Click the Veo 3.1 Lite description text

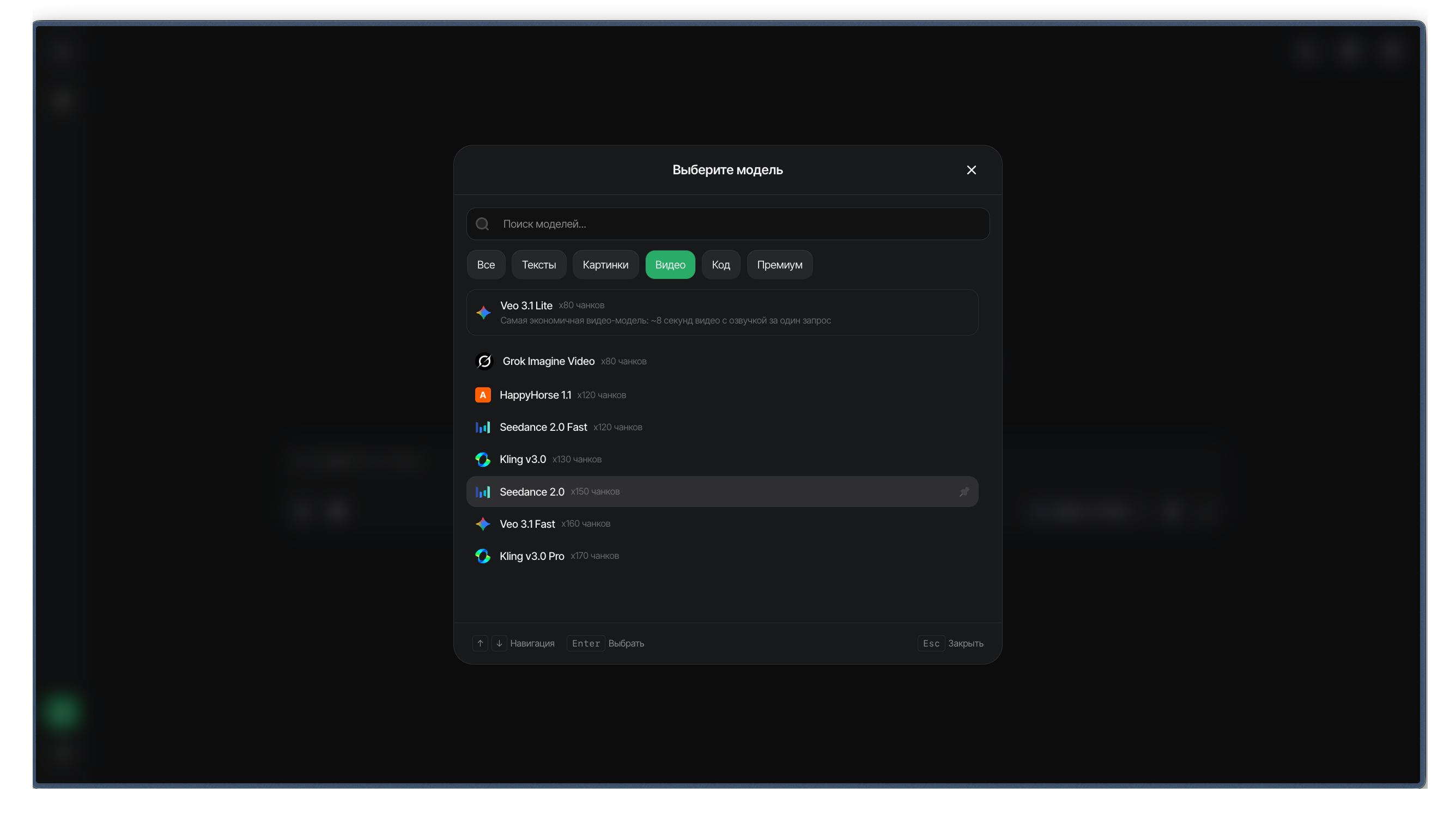point(665,321)
